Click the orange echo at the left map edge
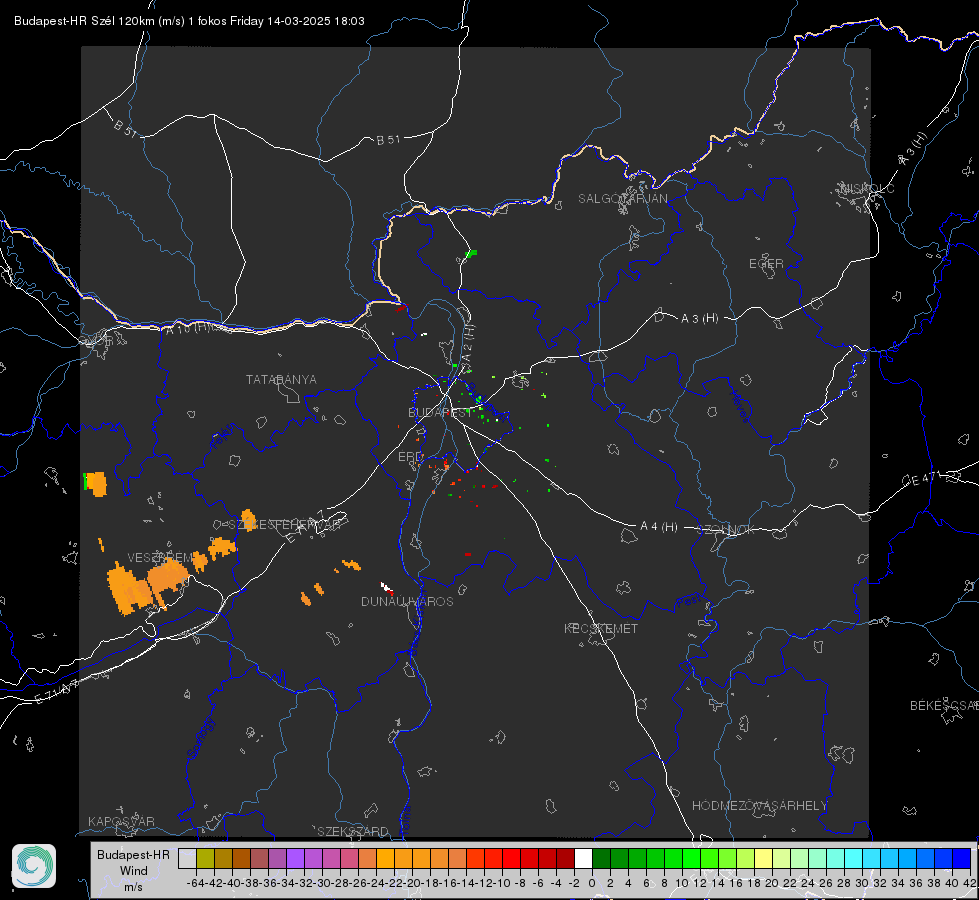 [x=96, y=484]
